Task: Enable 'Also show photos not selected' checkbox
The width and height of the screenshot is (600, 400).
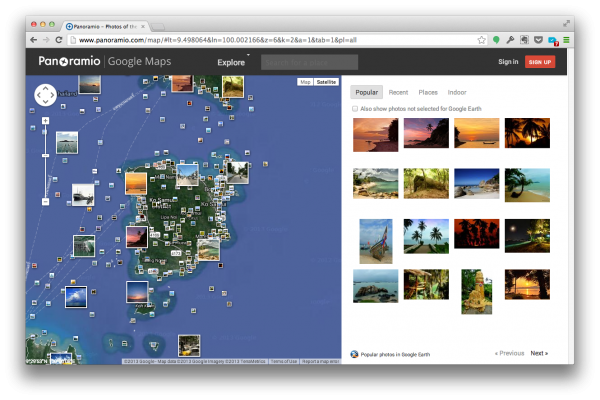Action: pos(355,108)
